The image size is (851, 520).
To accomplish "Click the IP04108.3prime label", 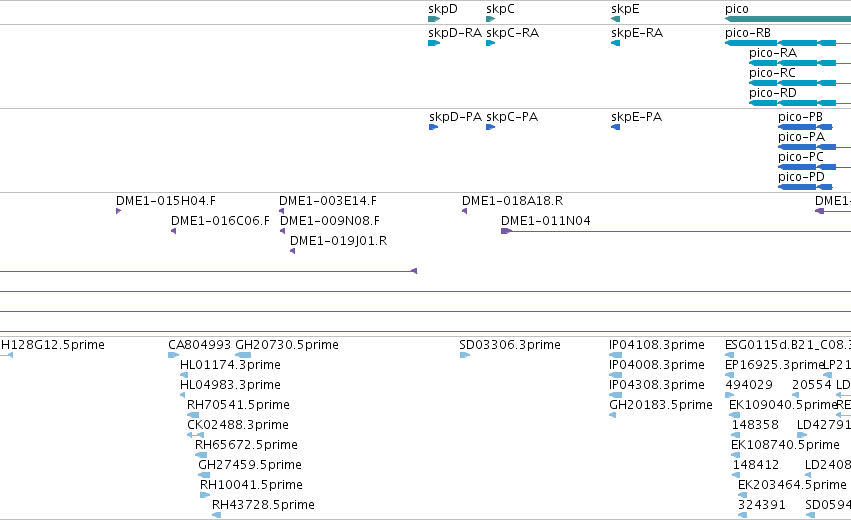I will point(657,345).
